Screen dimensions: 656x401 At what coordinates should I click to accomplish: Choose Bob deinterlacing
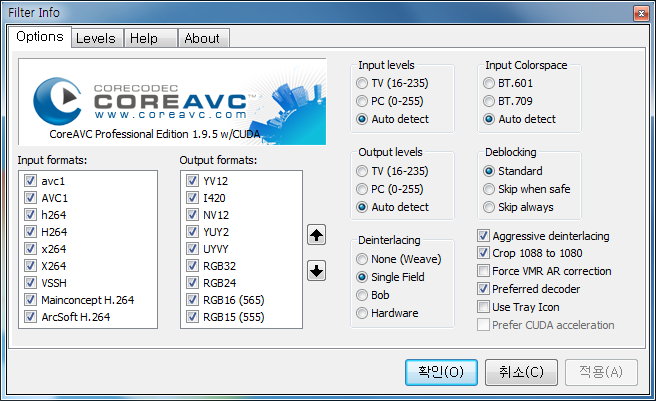tap(362, 295)
